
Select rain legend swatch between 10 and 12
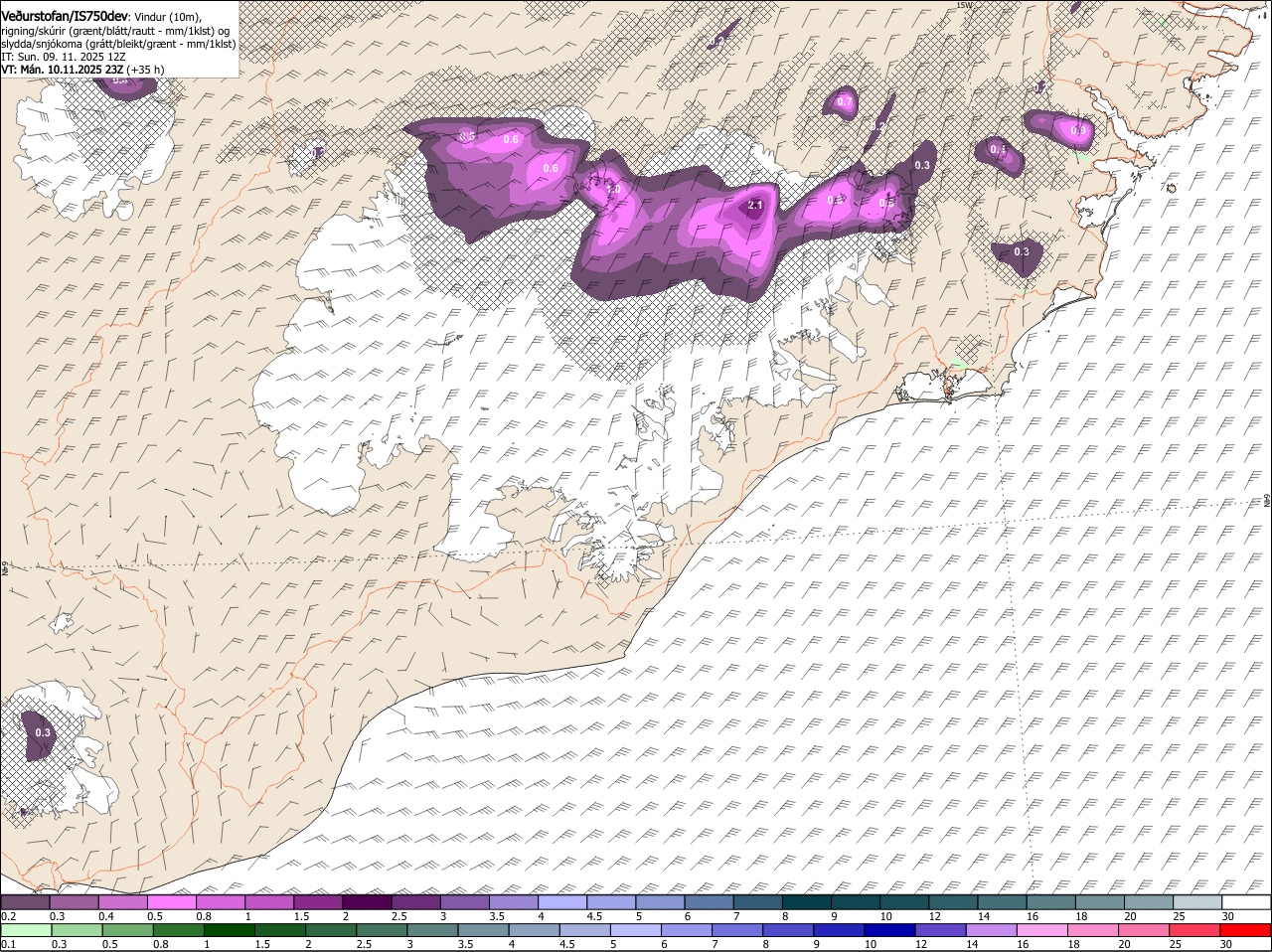point(890,930)
